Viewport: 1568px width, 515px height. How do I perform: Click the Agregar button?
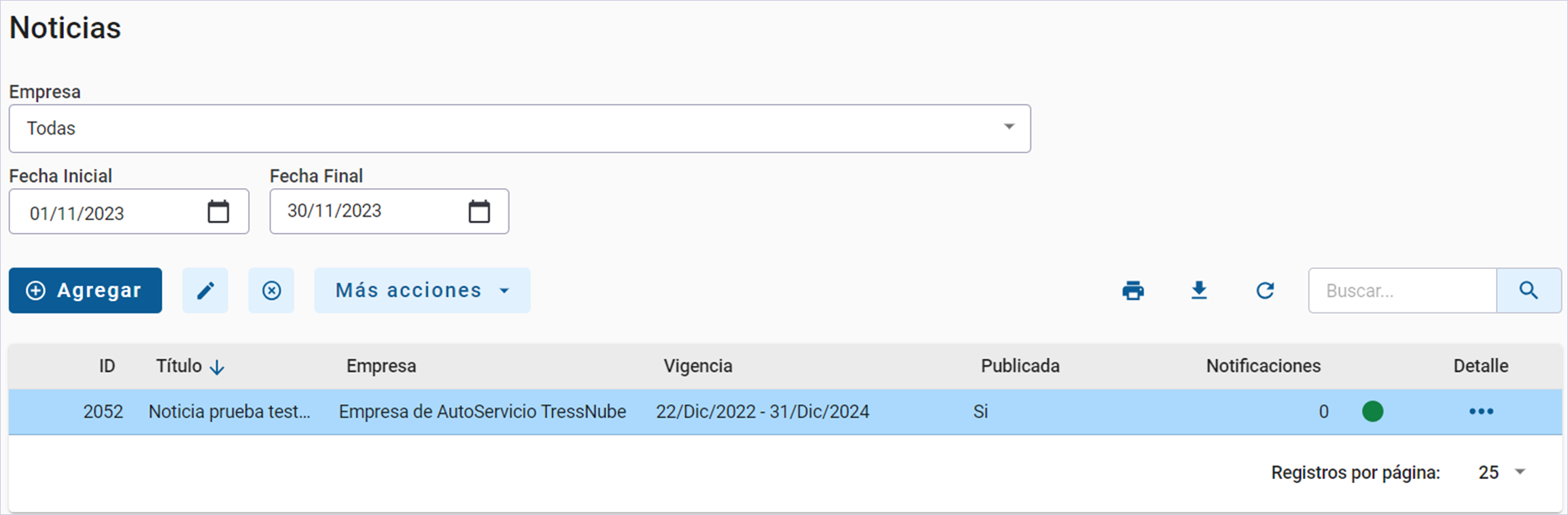tap(86, 291)
